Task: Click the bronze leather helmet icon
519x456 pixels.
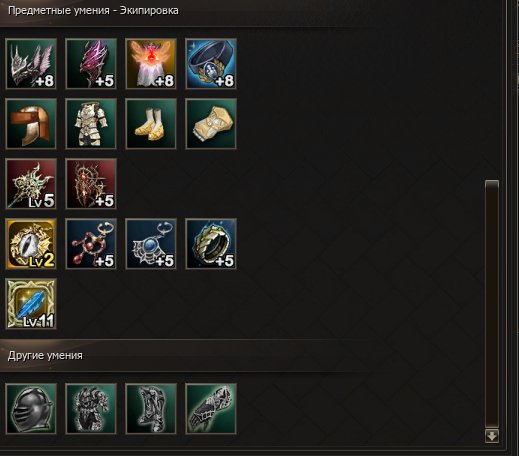Action: pos(31,124)
